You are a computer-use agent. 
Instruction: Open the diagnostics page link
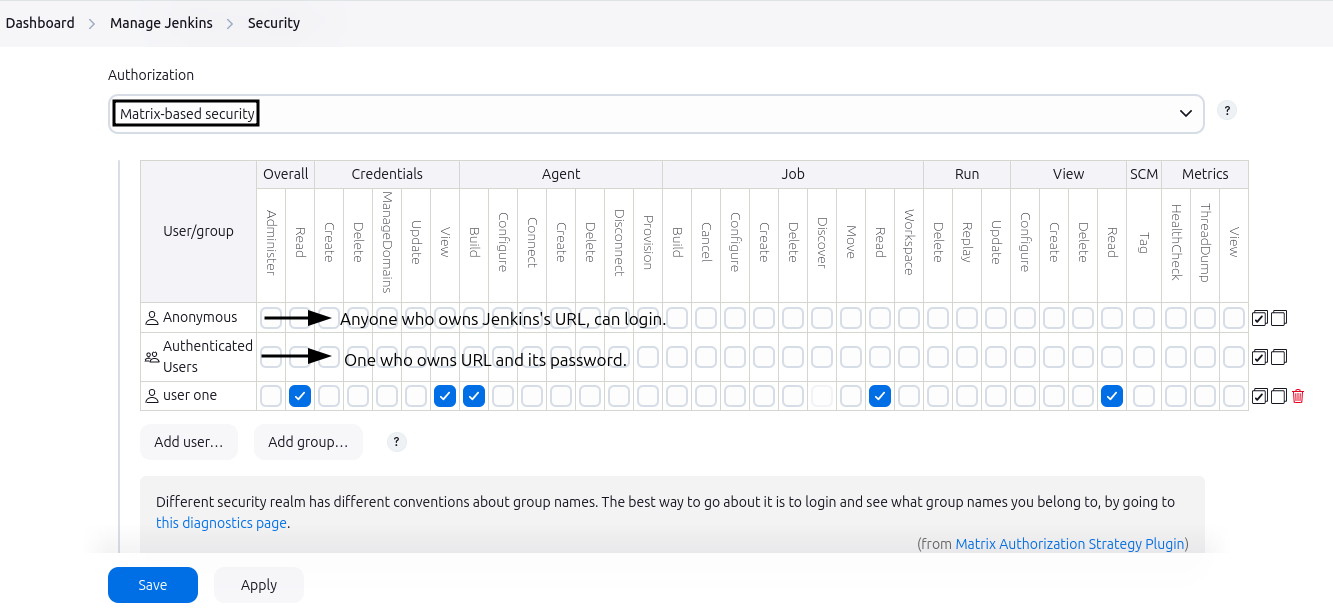(x=221, y=523)
